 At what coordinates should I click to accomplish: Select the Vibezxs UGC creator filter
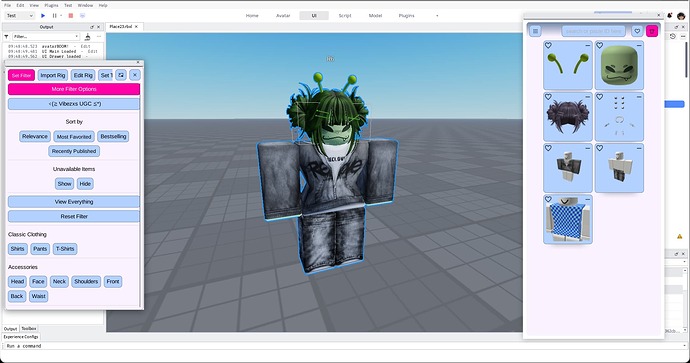click(x=74, y=104)
